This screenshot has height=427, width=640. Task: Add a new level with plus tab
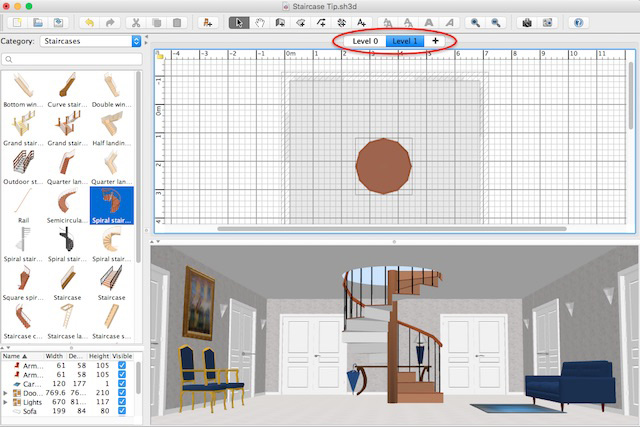(435, 41)
